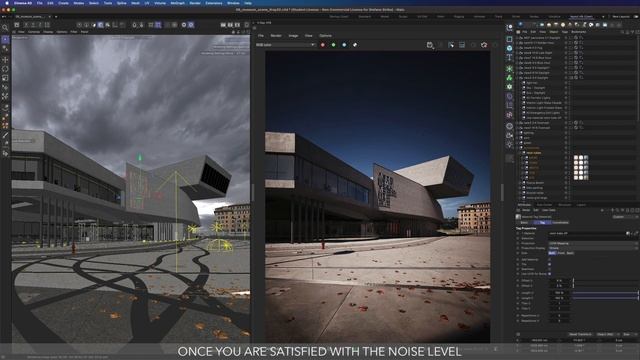Open the File menu in macOS menu bar

40,3
